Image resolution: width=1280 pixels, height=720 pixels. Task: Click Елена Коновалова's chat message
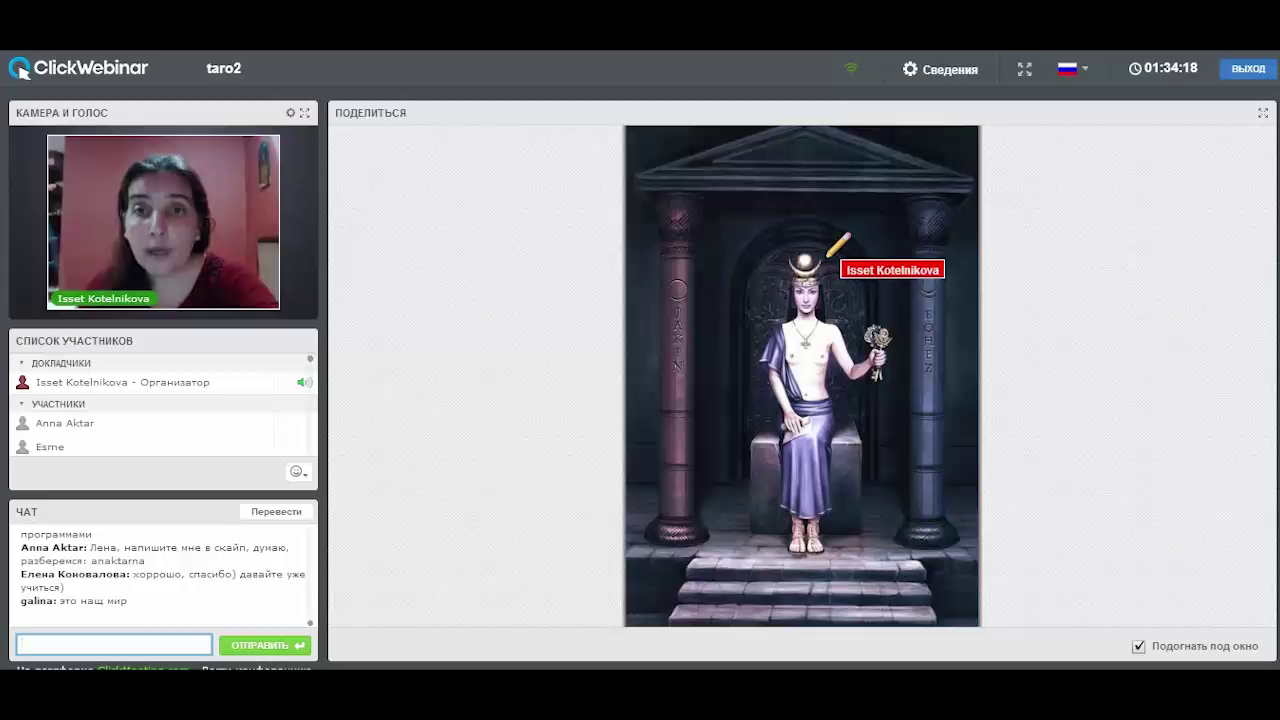pyautogui.click(x=163, y=581)
